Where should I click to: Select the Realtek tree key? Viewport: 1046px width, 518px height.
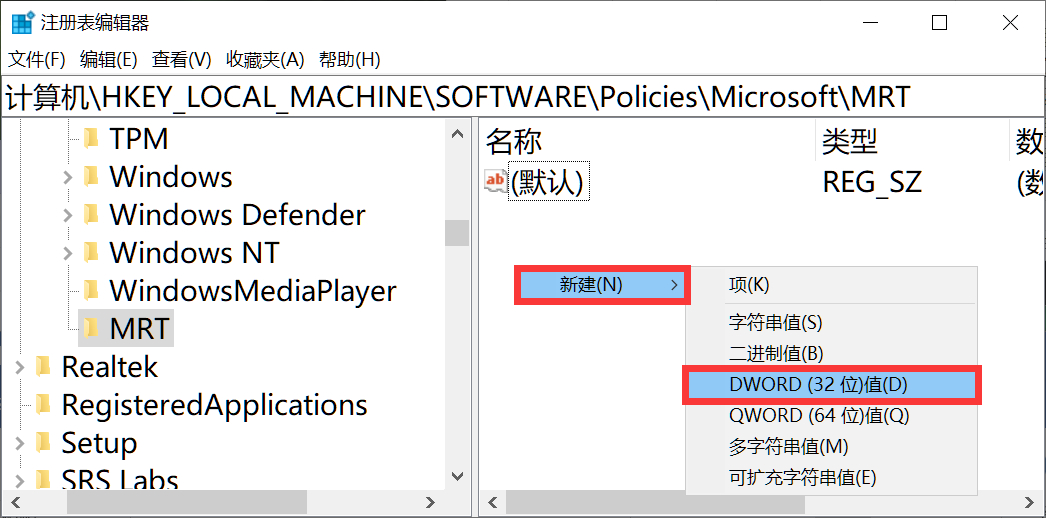tap(109, 367)
